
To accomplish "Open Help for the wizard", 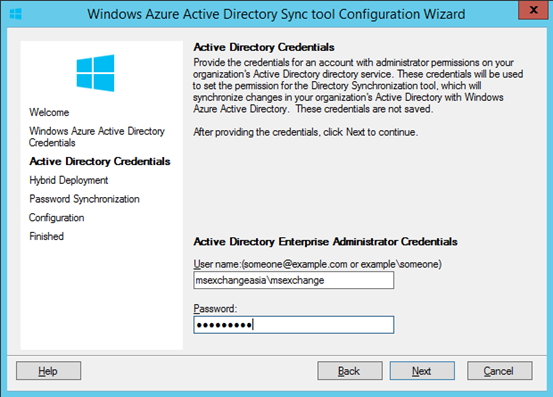I will coord(48,371).
